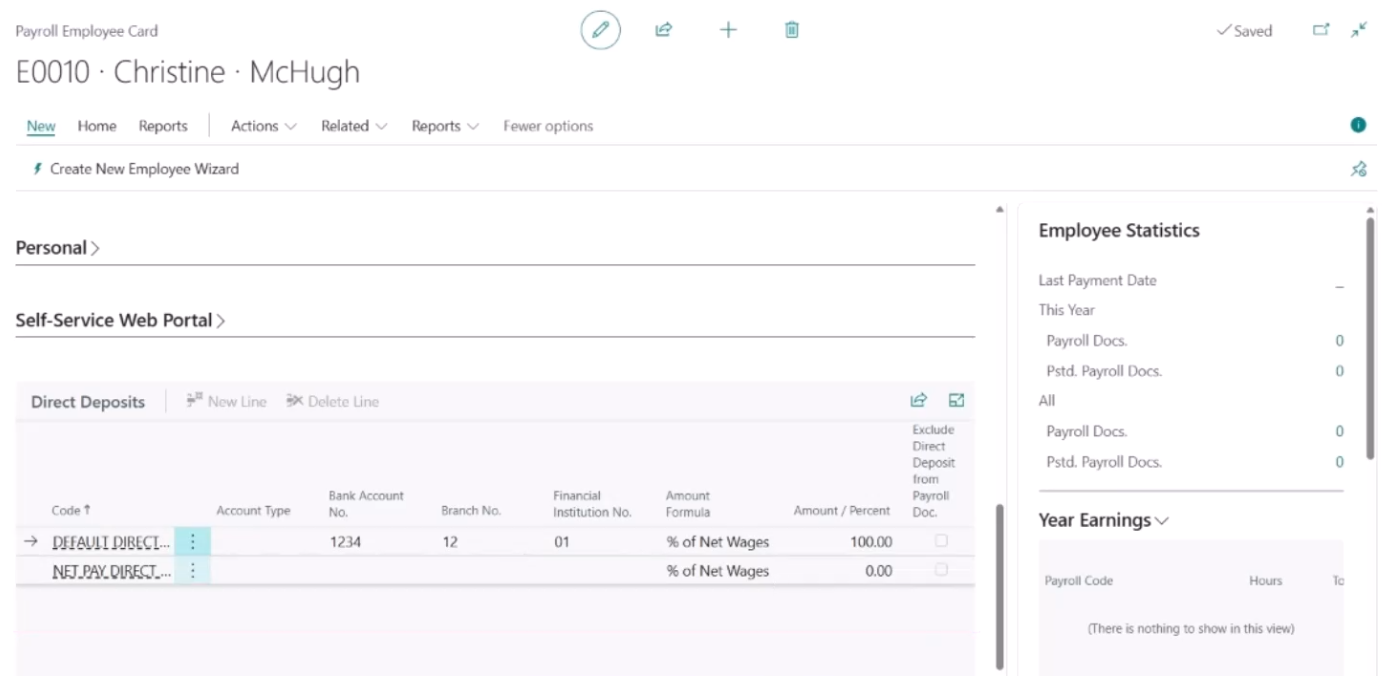Viewport: 1390px width, 676px height.
Task: Click the Payroll Code column in Year Earnings
Action: click(1078, 580)
